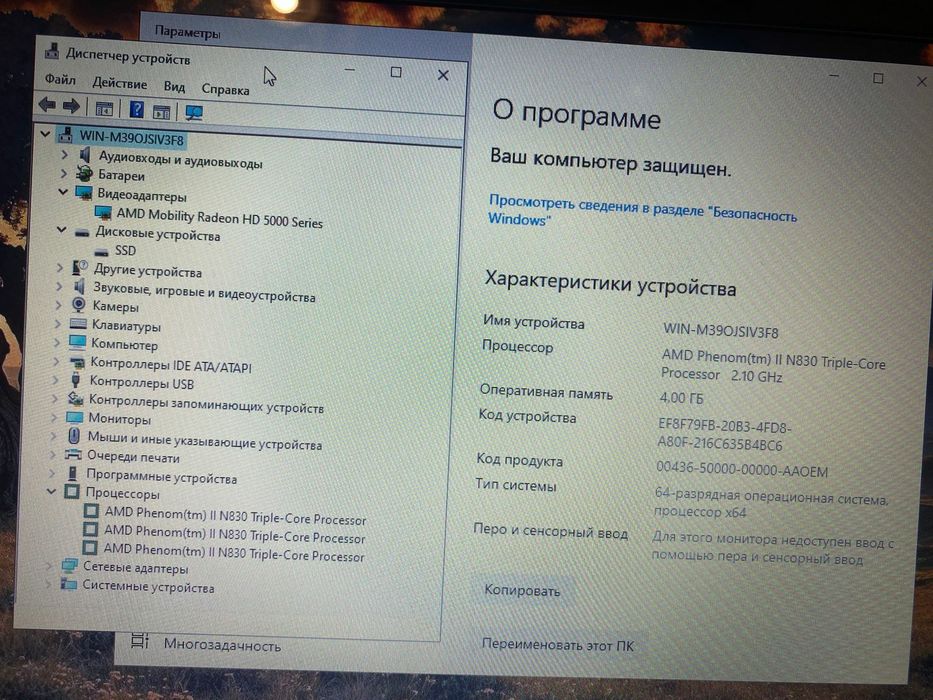Open the Безопасность Windows details link

click(x=642, y=211)
